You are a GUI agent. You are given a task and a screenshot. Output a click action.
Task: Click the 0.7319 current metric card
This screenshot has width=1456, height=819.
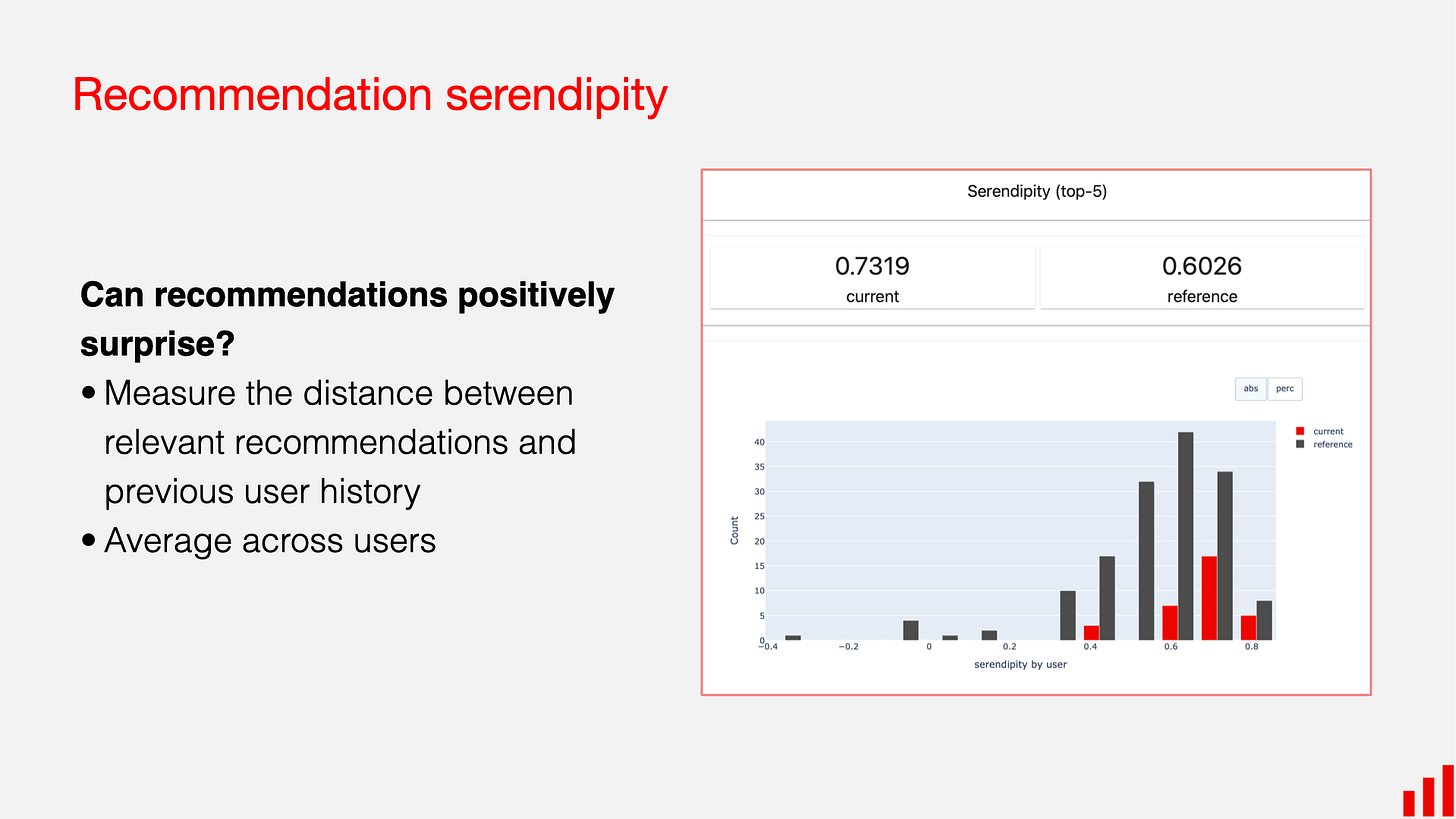click(871, 277)
